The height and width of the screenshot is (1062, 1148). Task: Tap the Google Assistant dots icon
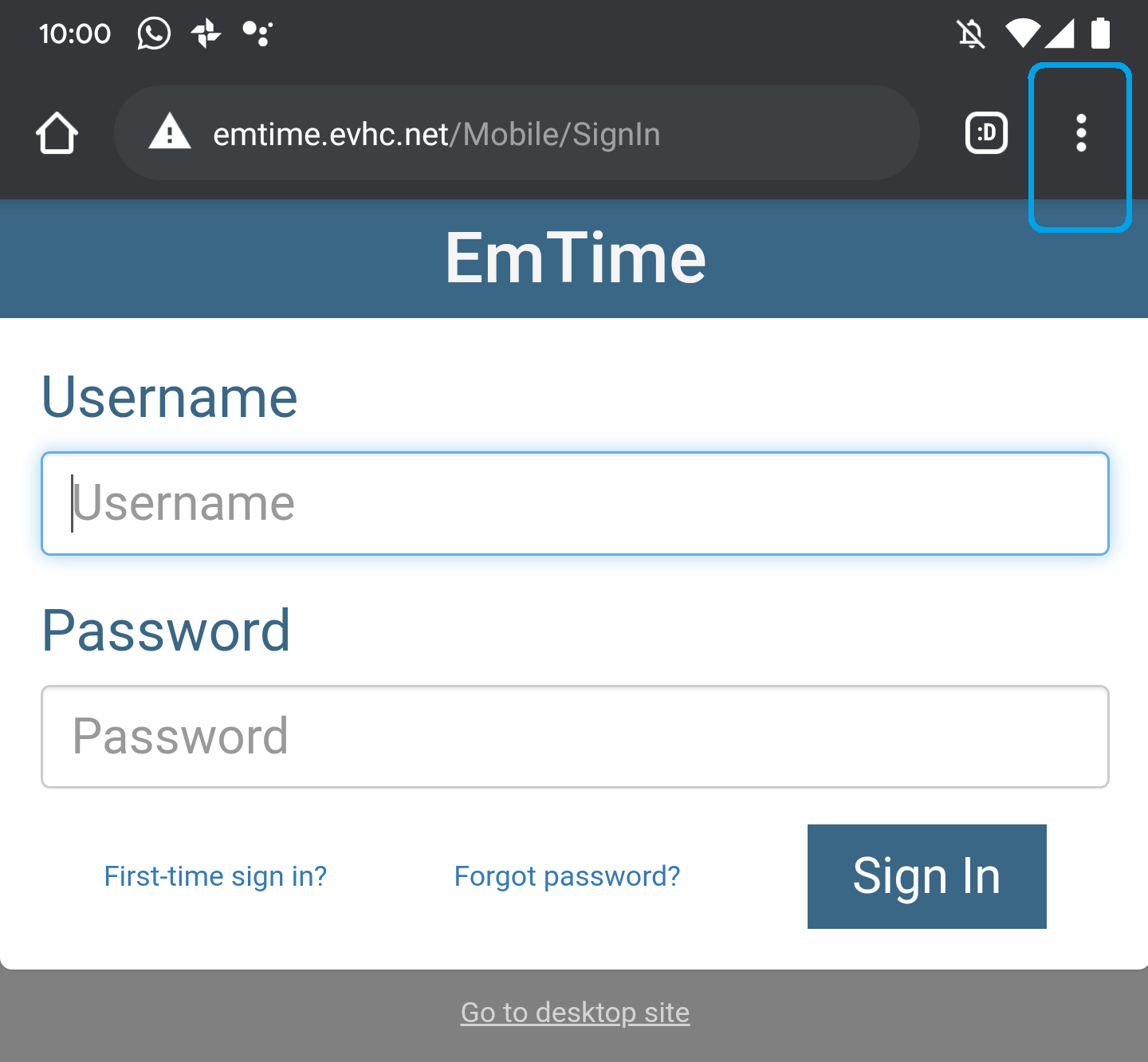258,33
